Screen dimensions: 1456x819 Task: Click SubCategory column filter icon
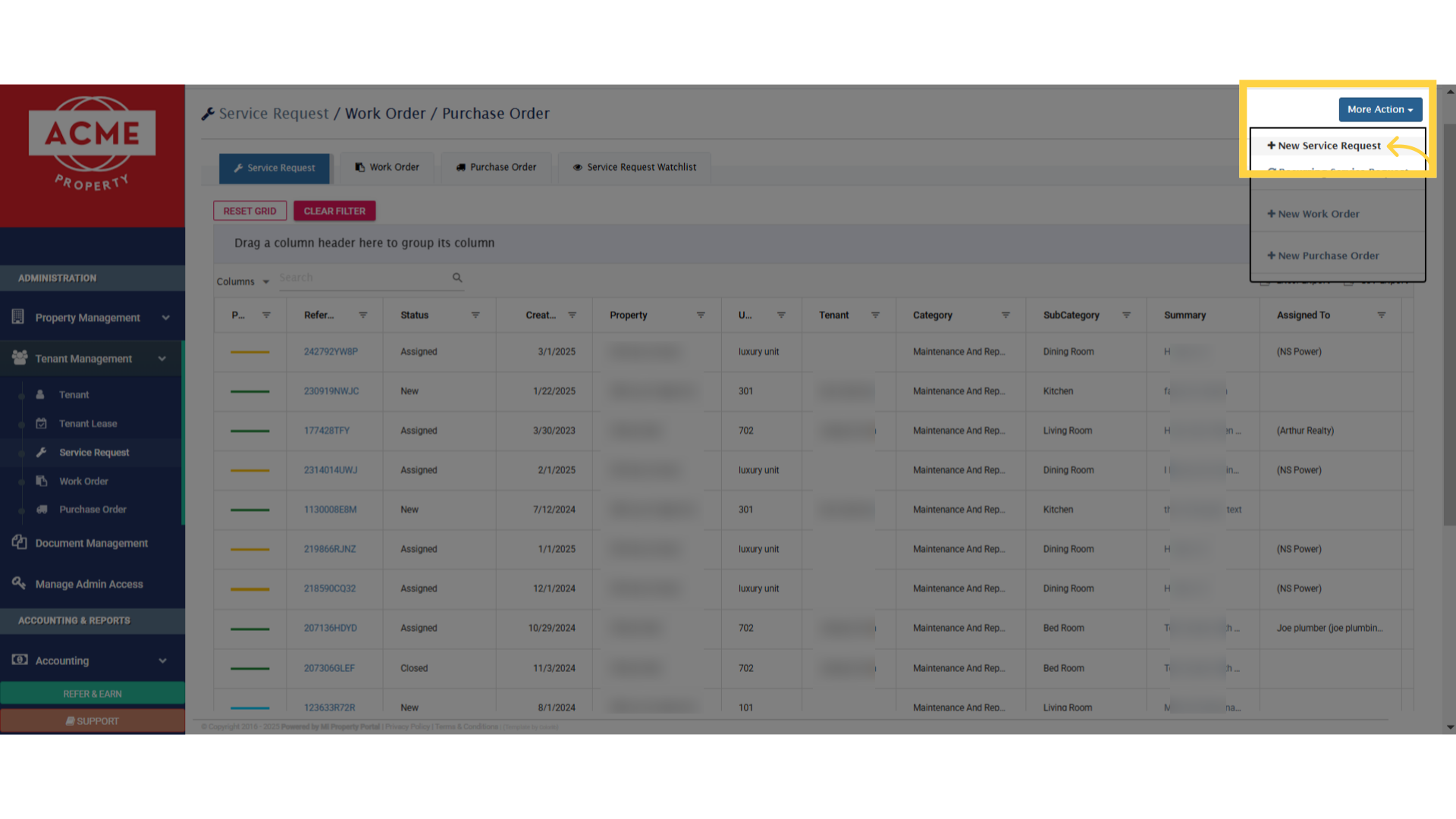[1126, 315]
